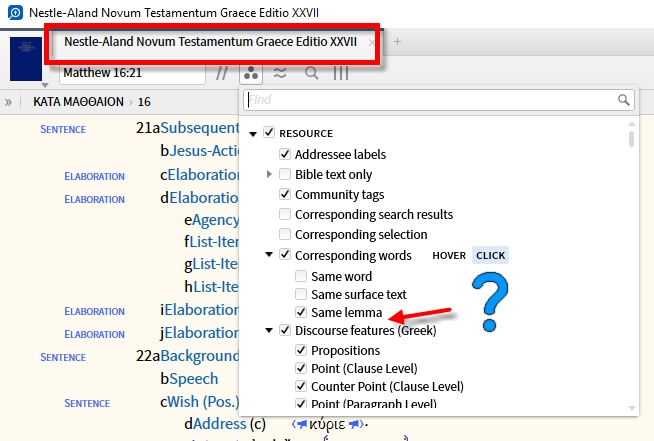The width and height of the screenshot is (654, 441).
Task: Click the SENTENCE label beside Wish (Pos.)
Action: 87,403
